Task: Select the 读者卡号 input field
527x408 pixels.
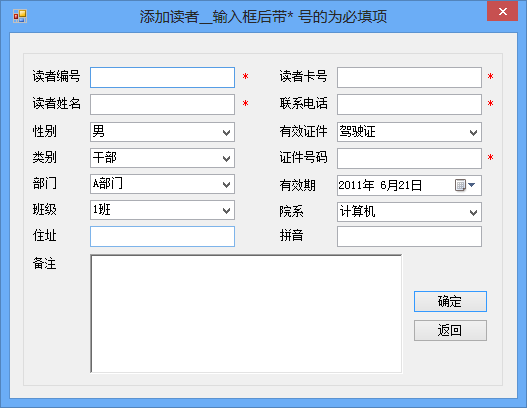Action: click(x=409, y=78)
